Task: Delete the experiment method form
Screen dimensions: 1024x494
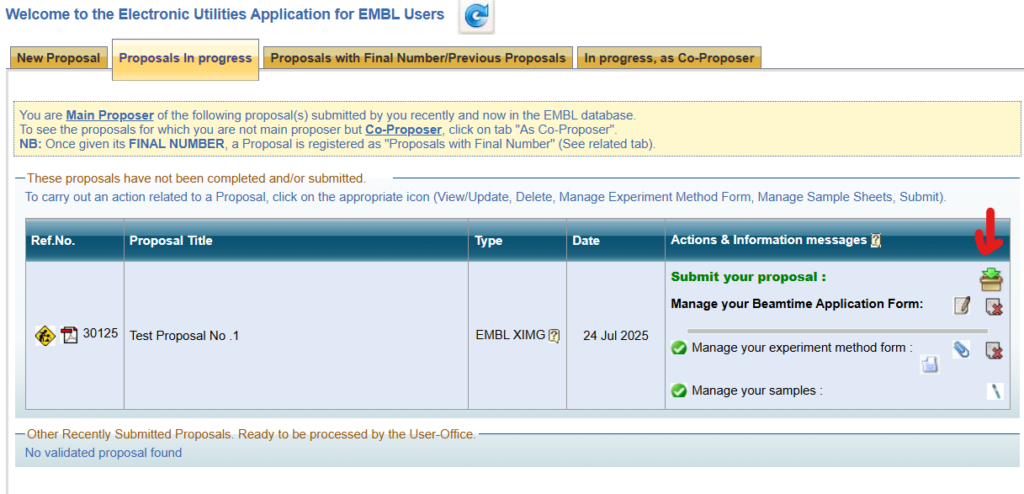Action: (x=993, y=349)
